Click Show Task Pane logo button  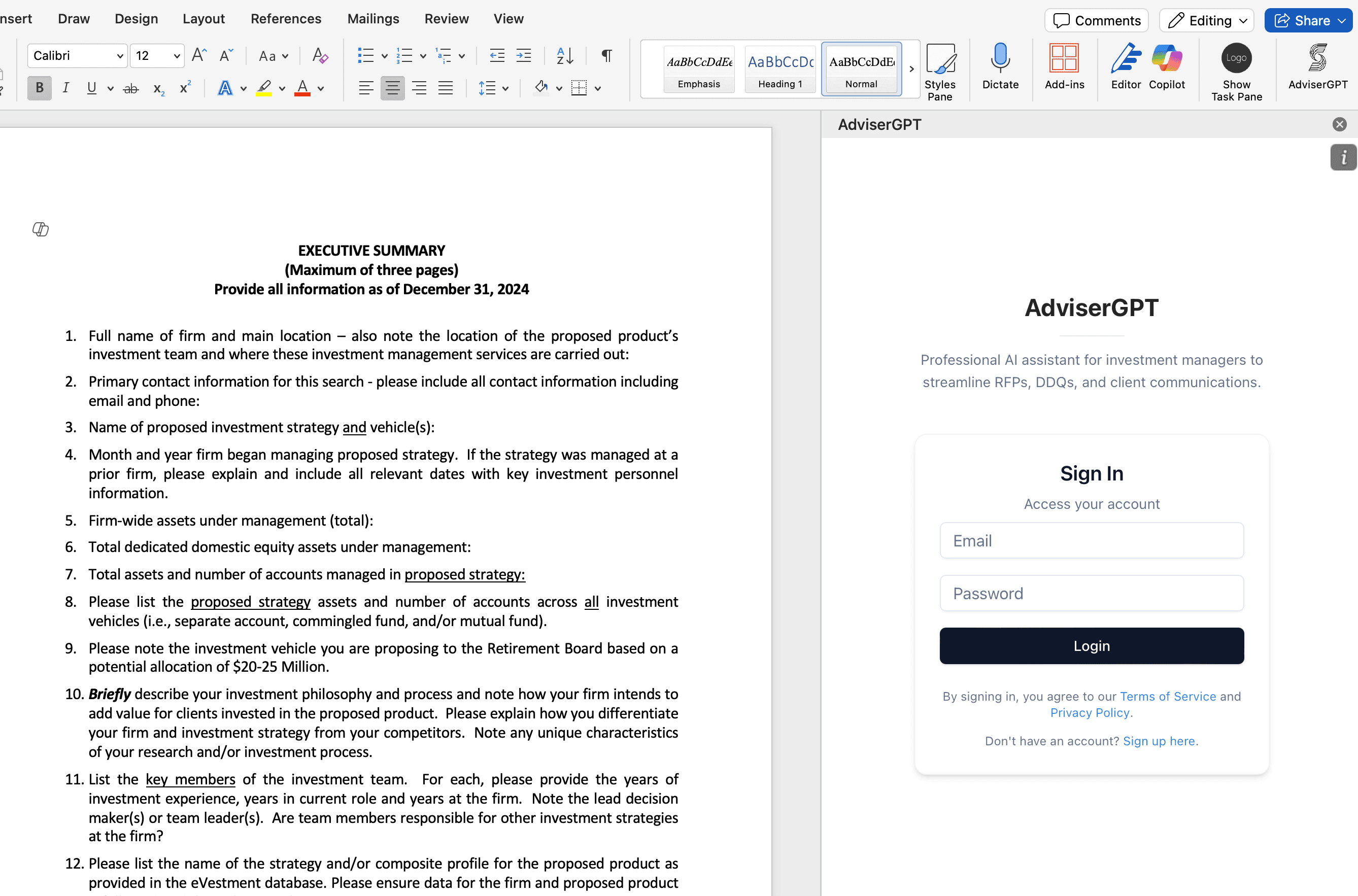coord(1236,73)
